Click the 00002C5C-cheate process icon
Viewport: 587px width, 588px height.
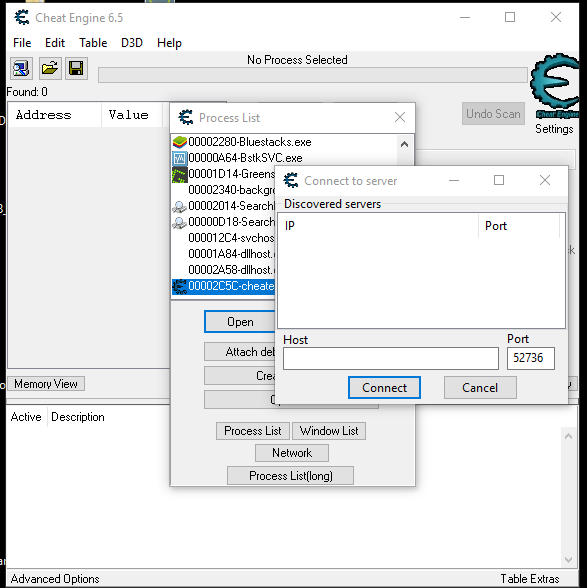pyautogui.click(x=180, y=286)
